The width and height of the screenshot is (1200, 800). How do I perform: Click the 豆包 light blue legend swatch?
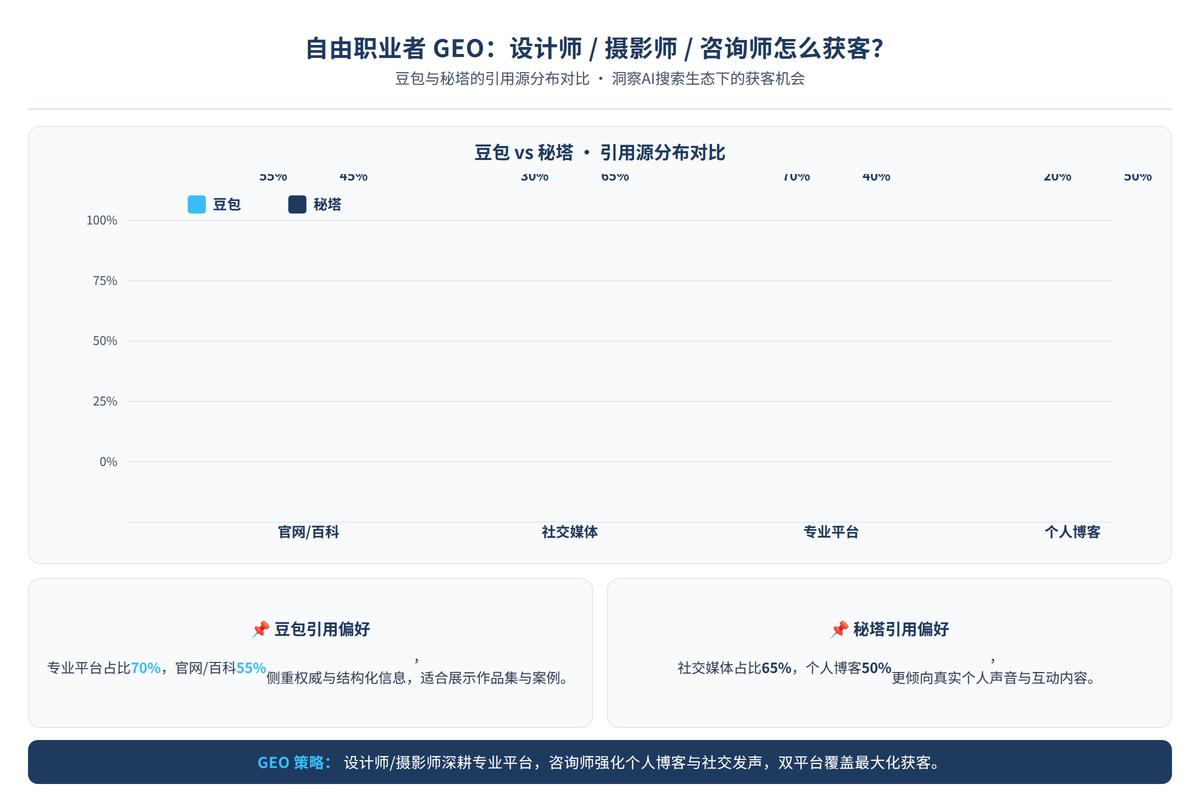(x=197, y=204)
